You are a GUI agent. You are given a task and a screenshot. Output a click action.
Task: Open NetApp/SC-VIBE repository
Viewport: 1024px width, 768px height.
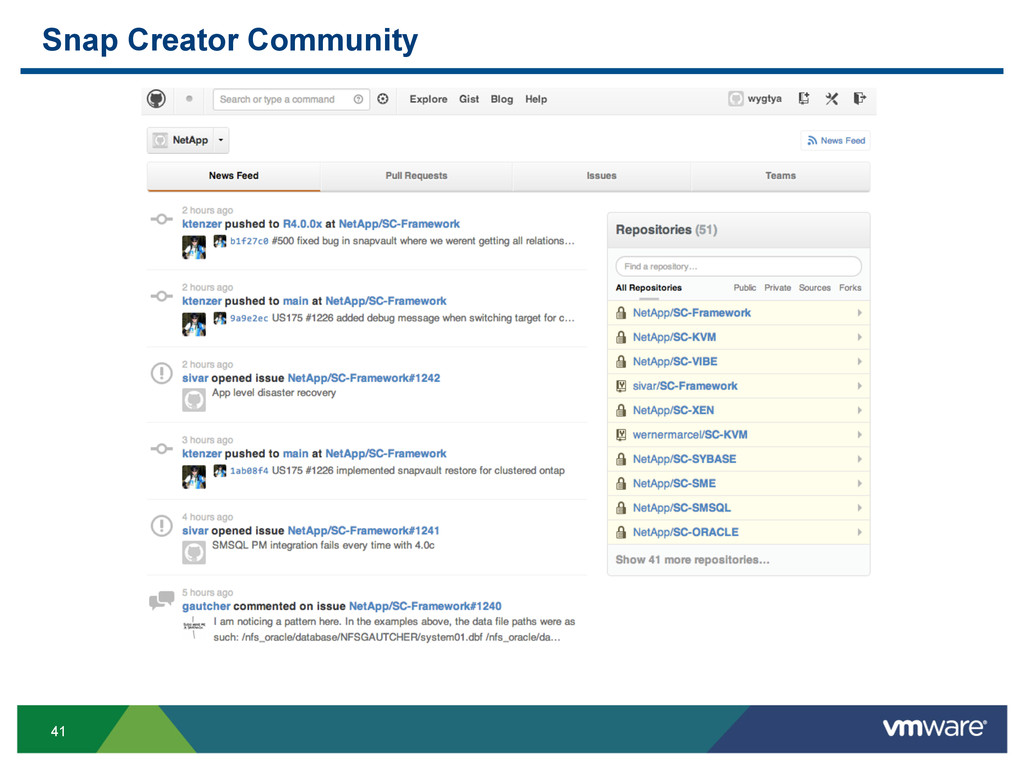click(x=739, y=361)
